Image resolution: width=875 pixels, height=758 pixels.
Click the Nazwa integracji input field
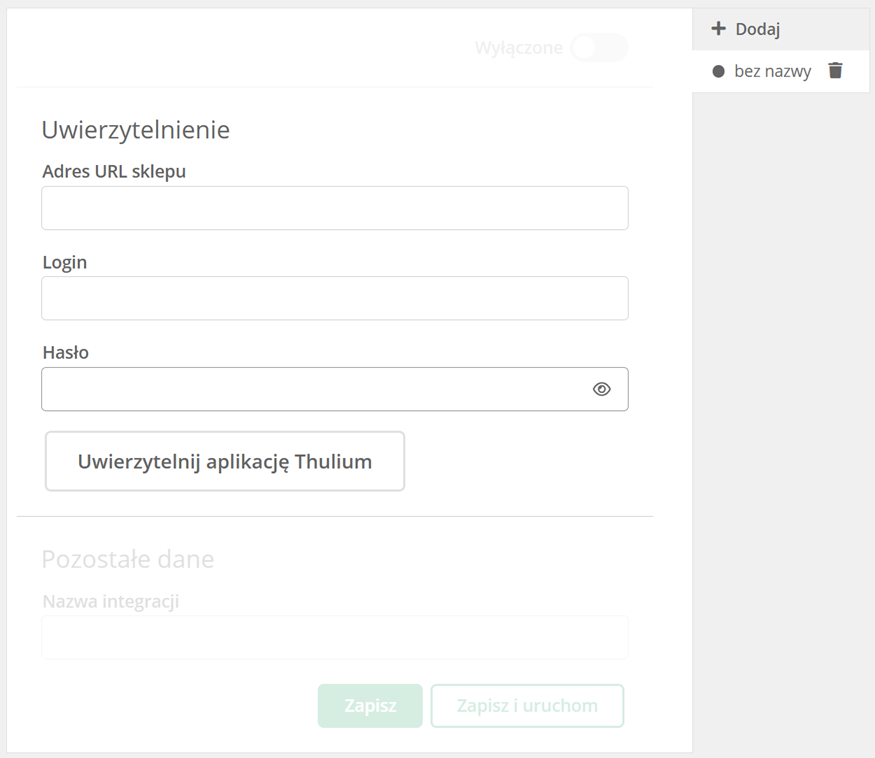[x=335, y=637]
